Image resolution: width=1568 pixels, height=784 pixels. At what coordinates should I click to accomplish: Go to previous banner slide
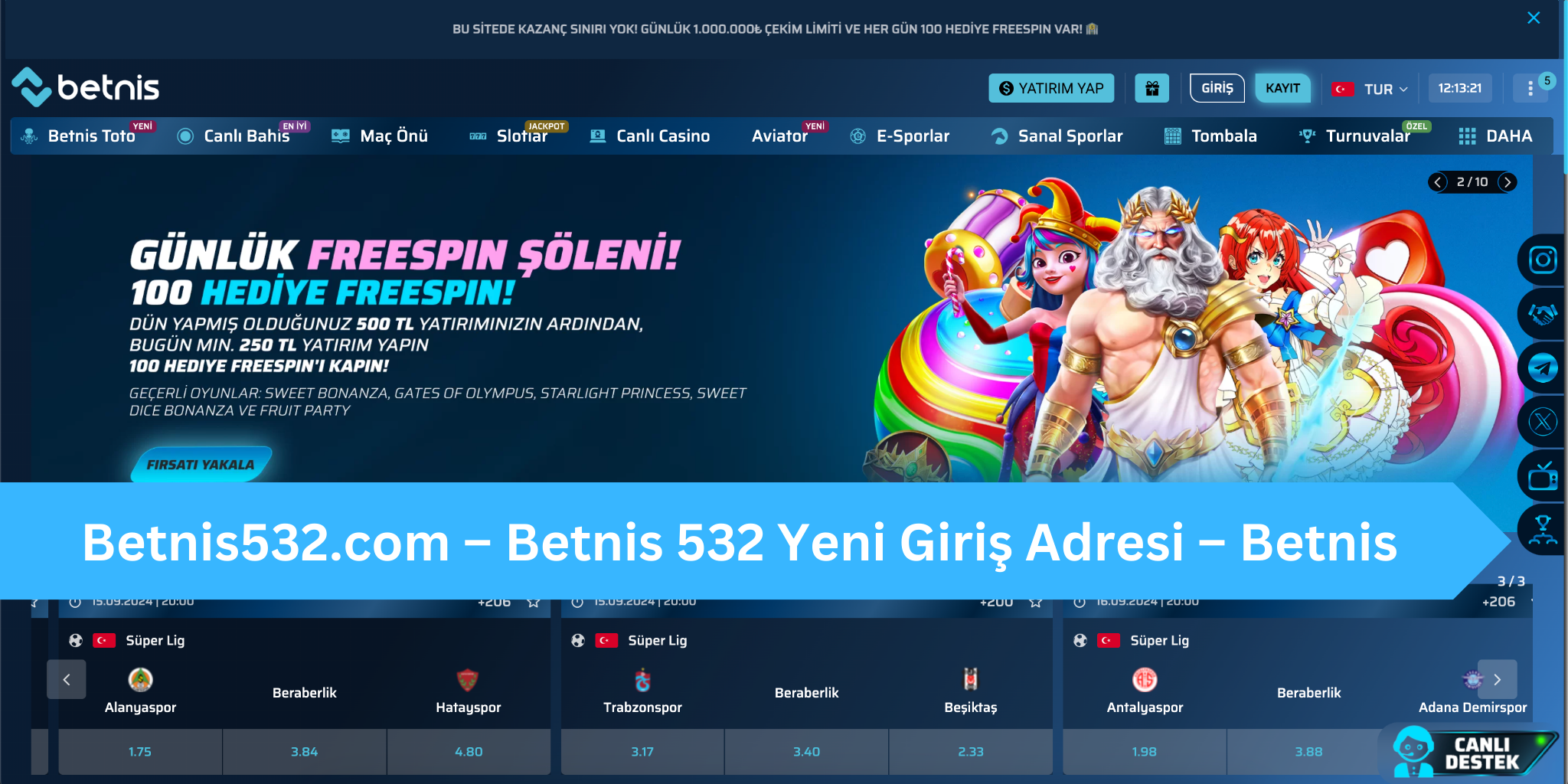click(1437, 182)
